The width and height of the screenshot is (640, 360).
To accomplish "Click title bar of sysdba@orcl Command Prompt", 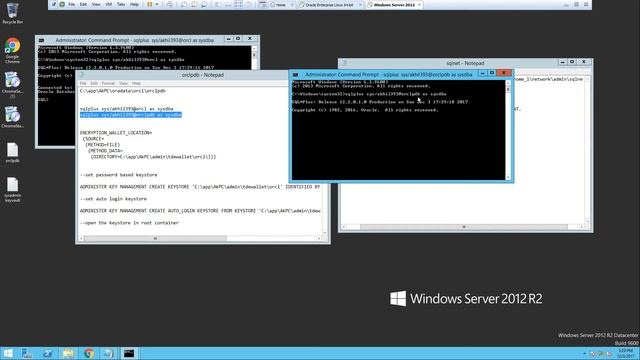I will (x=135, y=40).
